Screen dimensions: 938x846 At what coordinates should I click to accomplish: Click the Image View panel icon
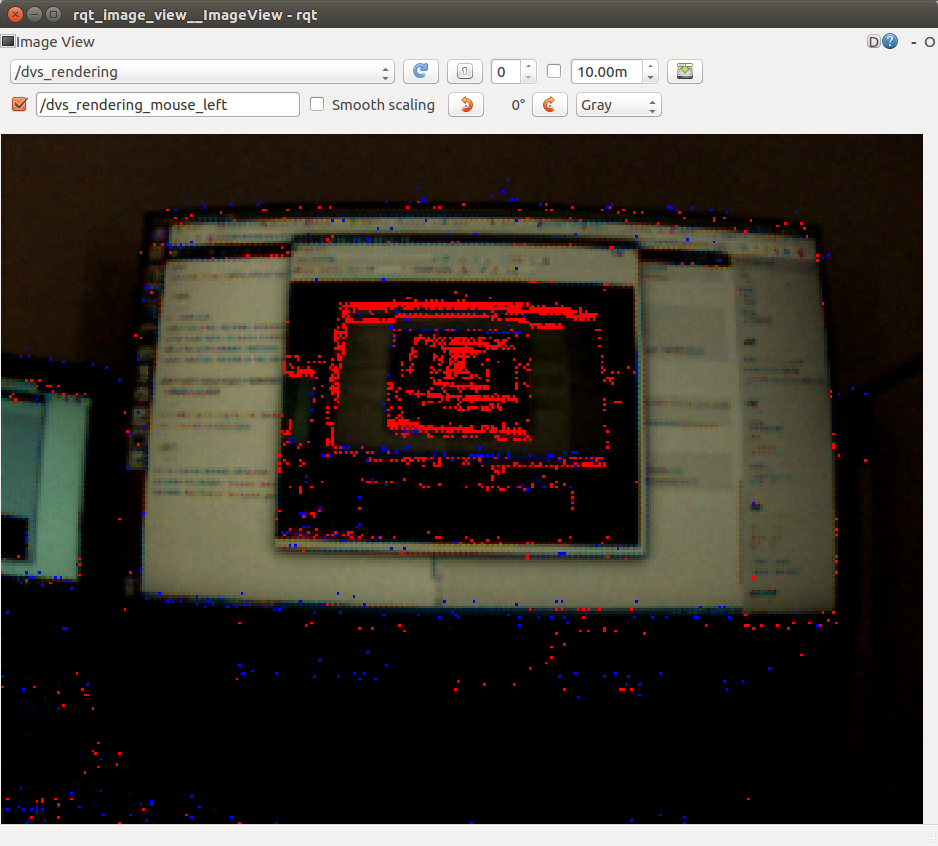8,41
